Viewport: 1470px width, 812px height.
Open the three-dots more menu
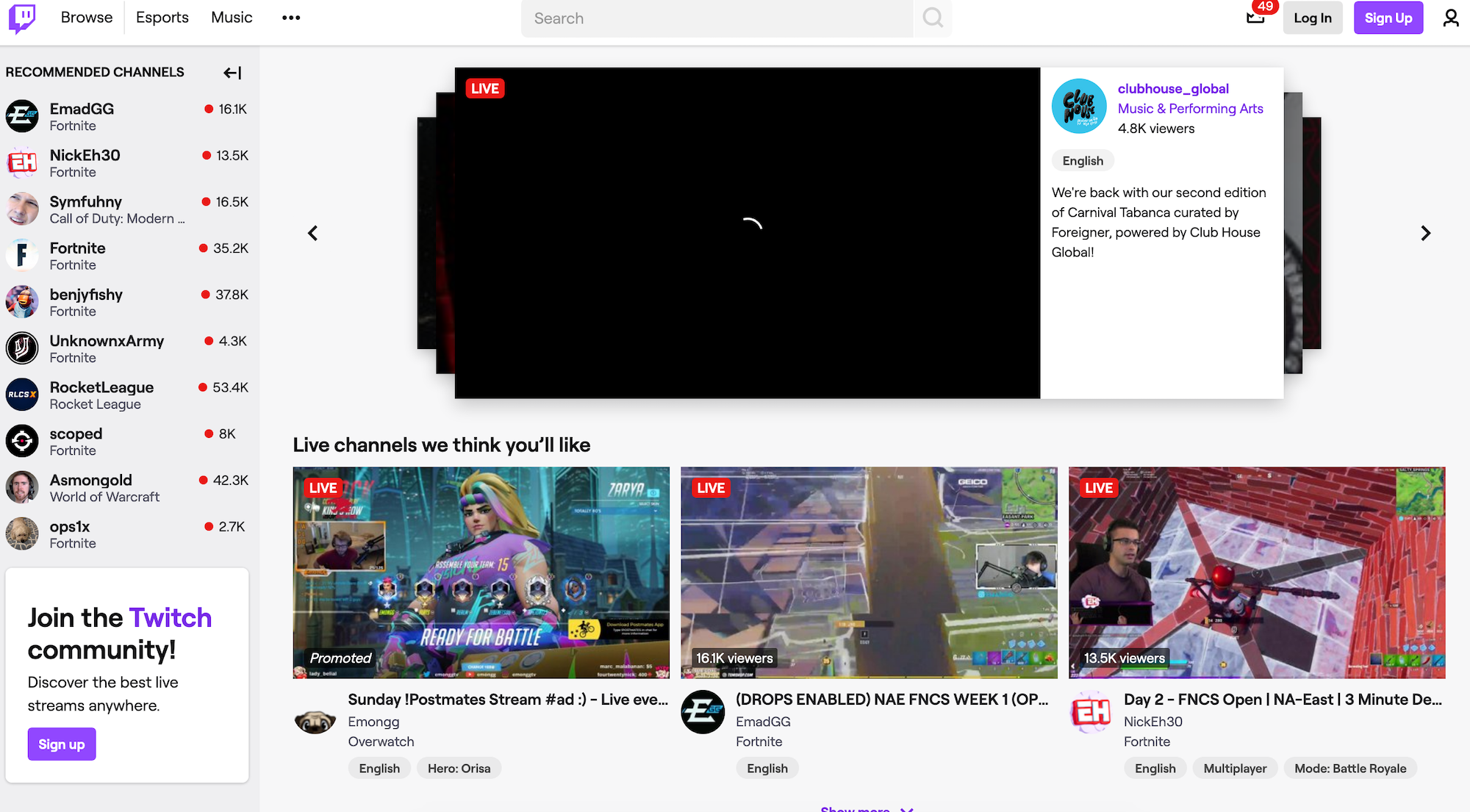pyautogui.click(x=291, y=18)
